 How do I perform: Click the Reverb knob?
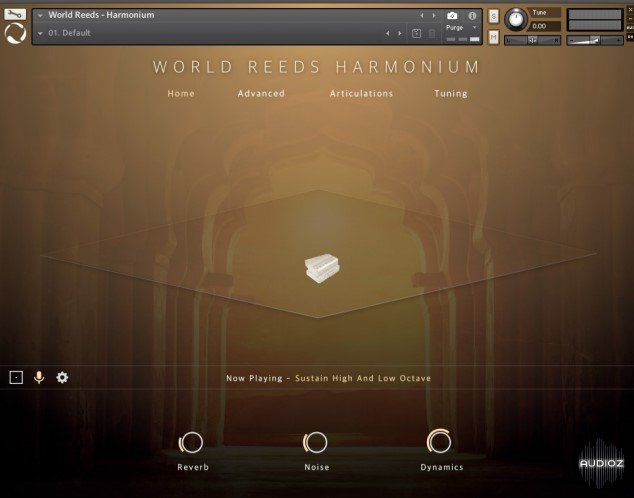[x=192, y=442]
